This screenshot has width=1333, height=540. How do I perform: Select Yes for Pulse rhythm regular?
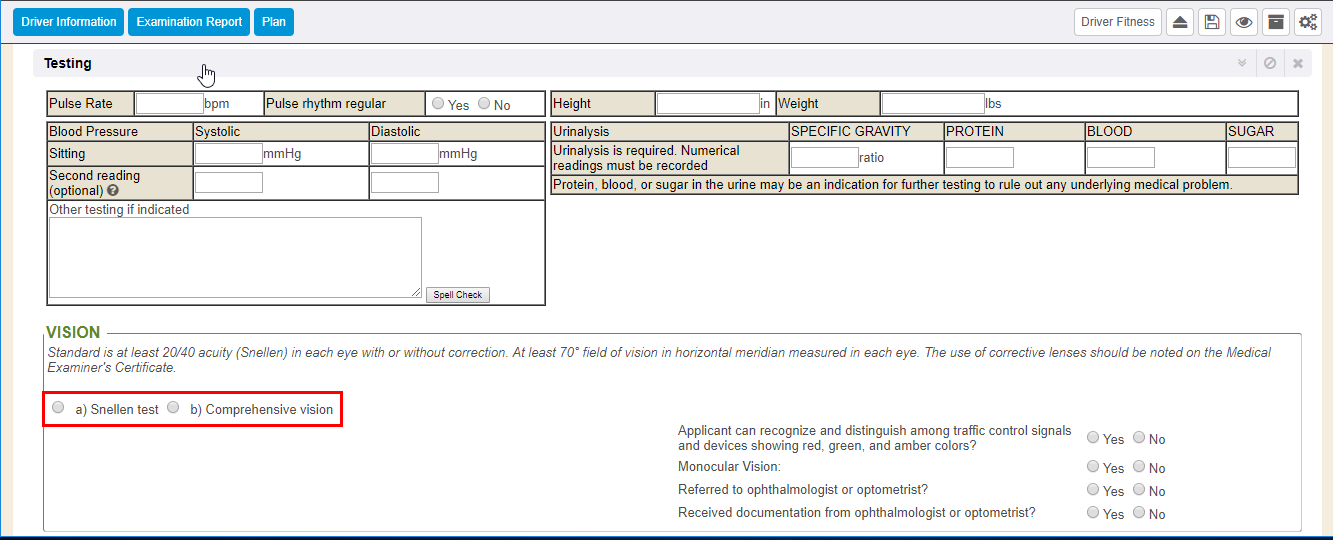tap(438, 103)
